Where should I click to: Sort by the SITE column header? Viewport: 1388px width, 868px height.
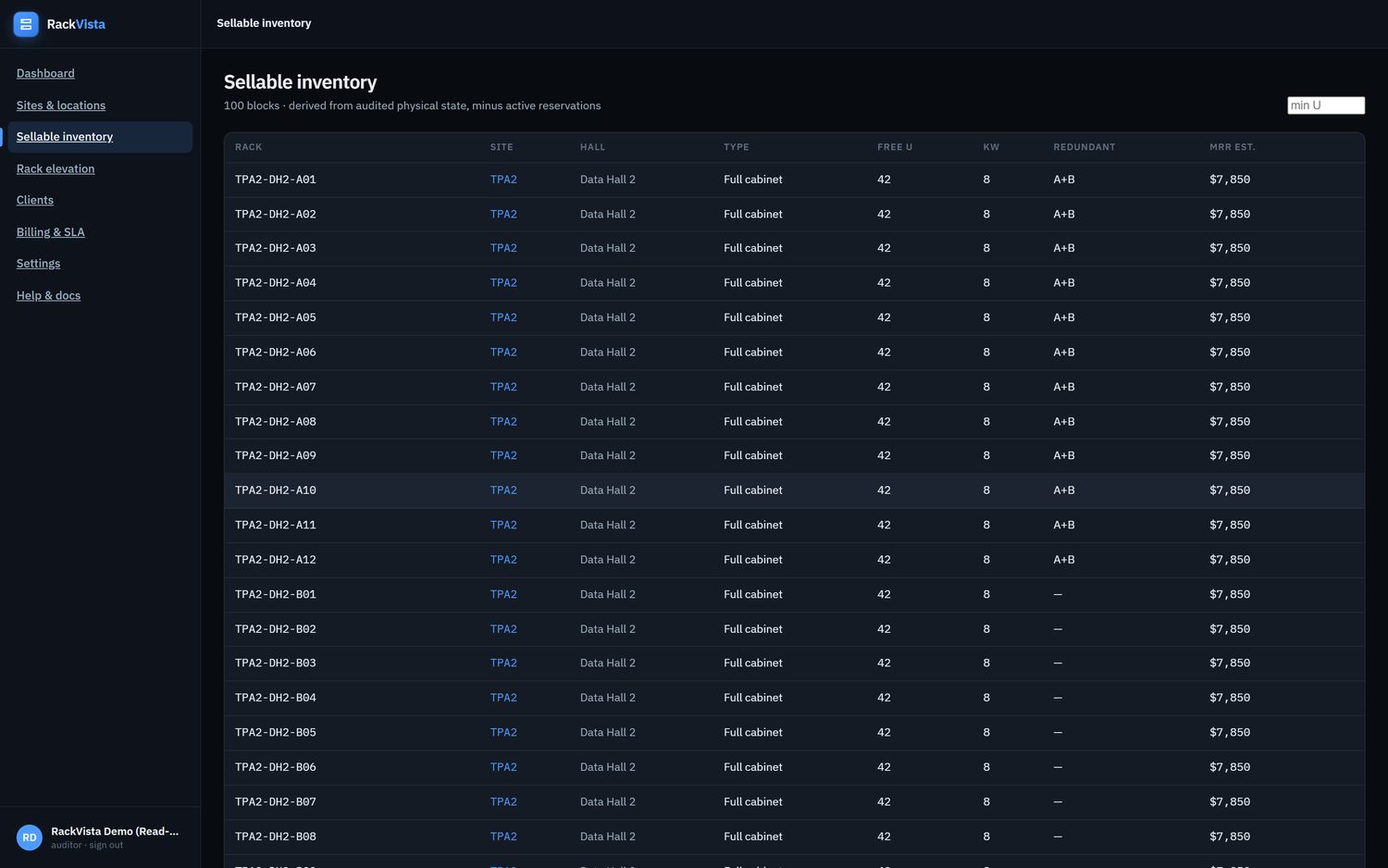pyautogui.click(x=502, y=147)
